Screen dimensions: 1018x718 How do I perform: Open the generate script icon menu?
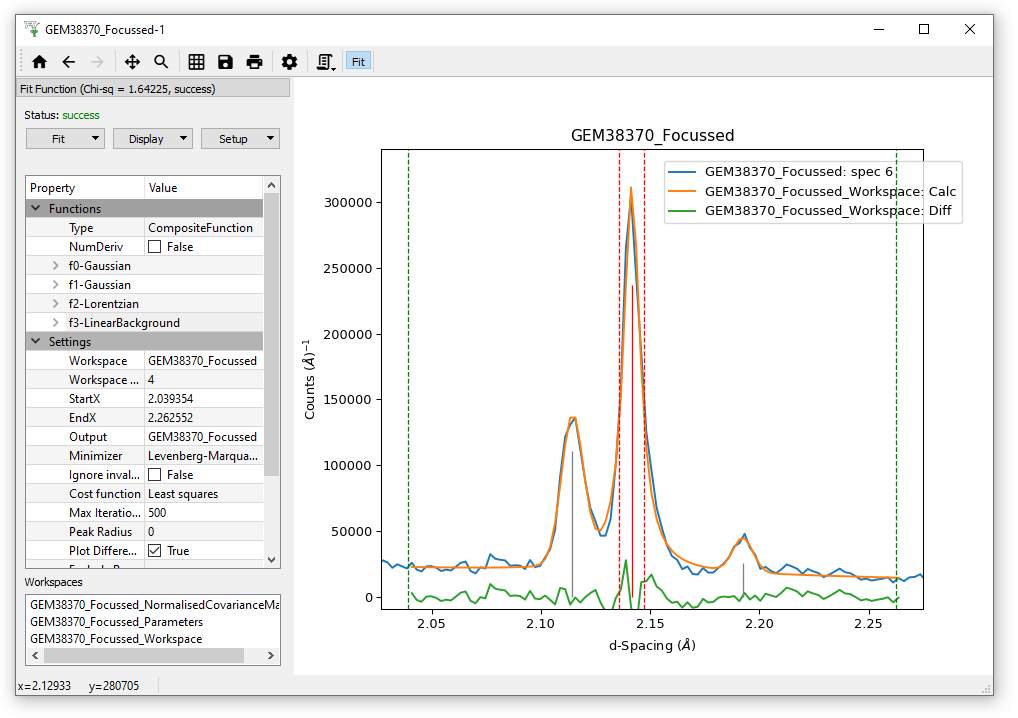pos(325,62)
